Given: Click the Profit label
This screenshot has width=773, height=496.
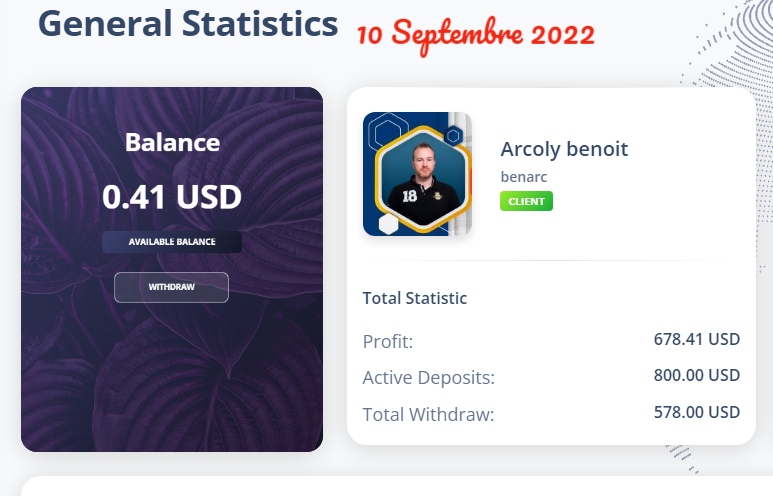Looking at the screenshot, I should pos(388,341).
